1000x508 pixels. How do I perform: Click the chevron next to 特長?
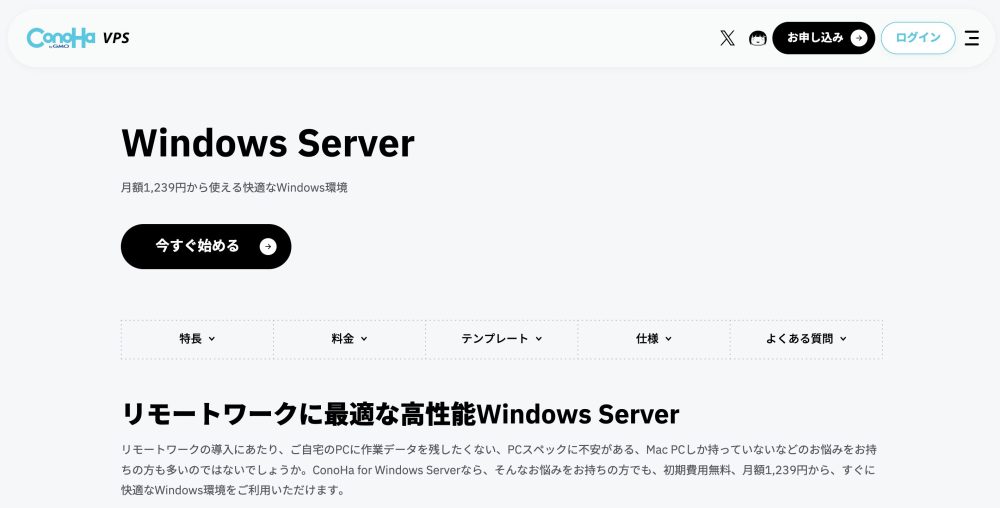pos(212,339)
